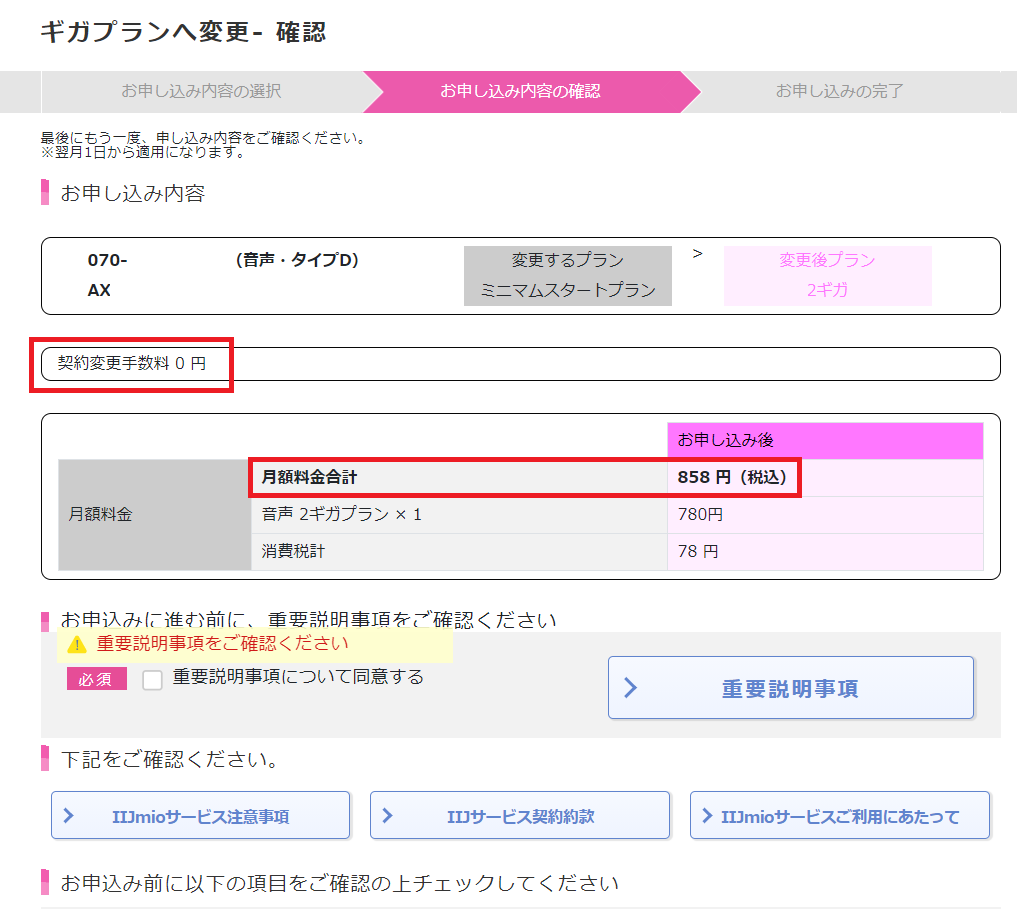The width and height of the screenshot is (1017, 909).
Task: Select the お申し込み内容の確認 step tab
Action: click(520, 92)
